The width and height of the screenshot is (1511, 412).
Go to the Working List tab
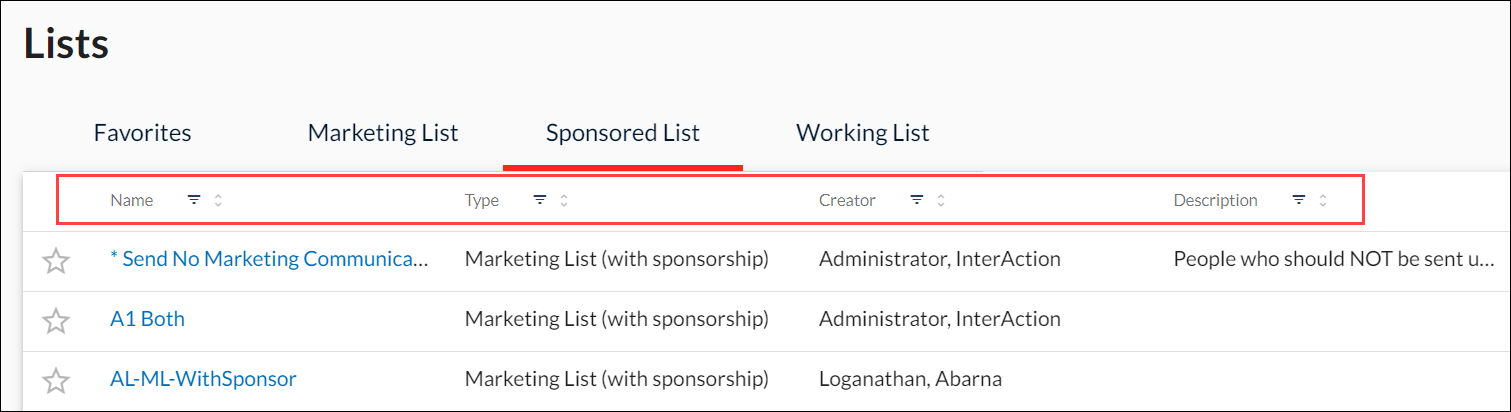coord(863,133)
